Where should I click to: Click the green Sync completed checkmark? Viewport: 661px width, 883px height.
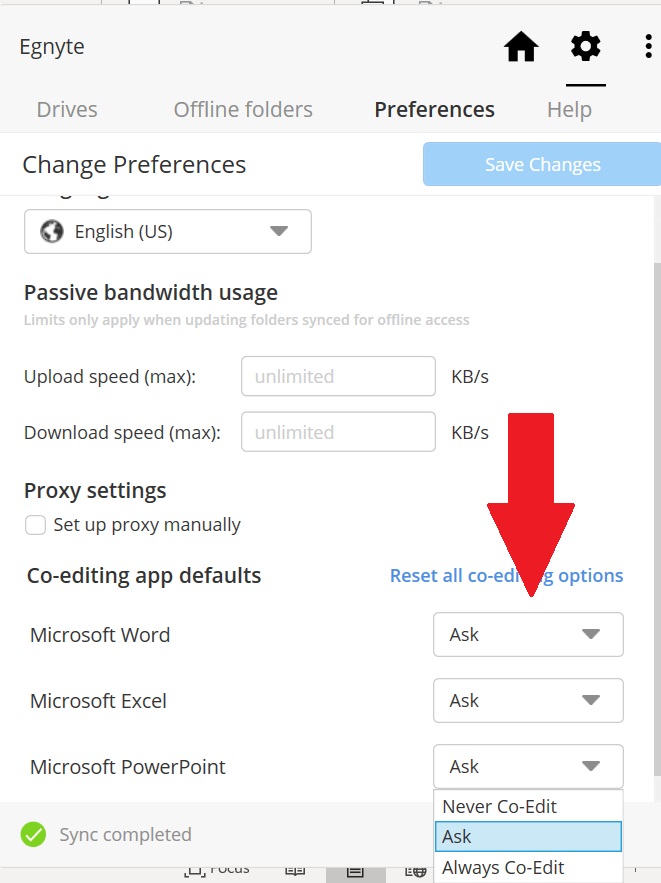tap(34, 834)
